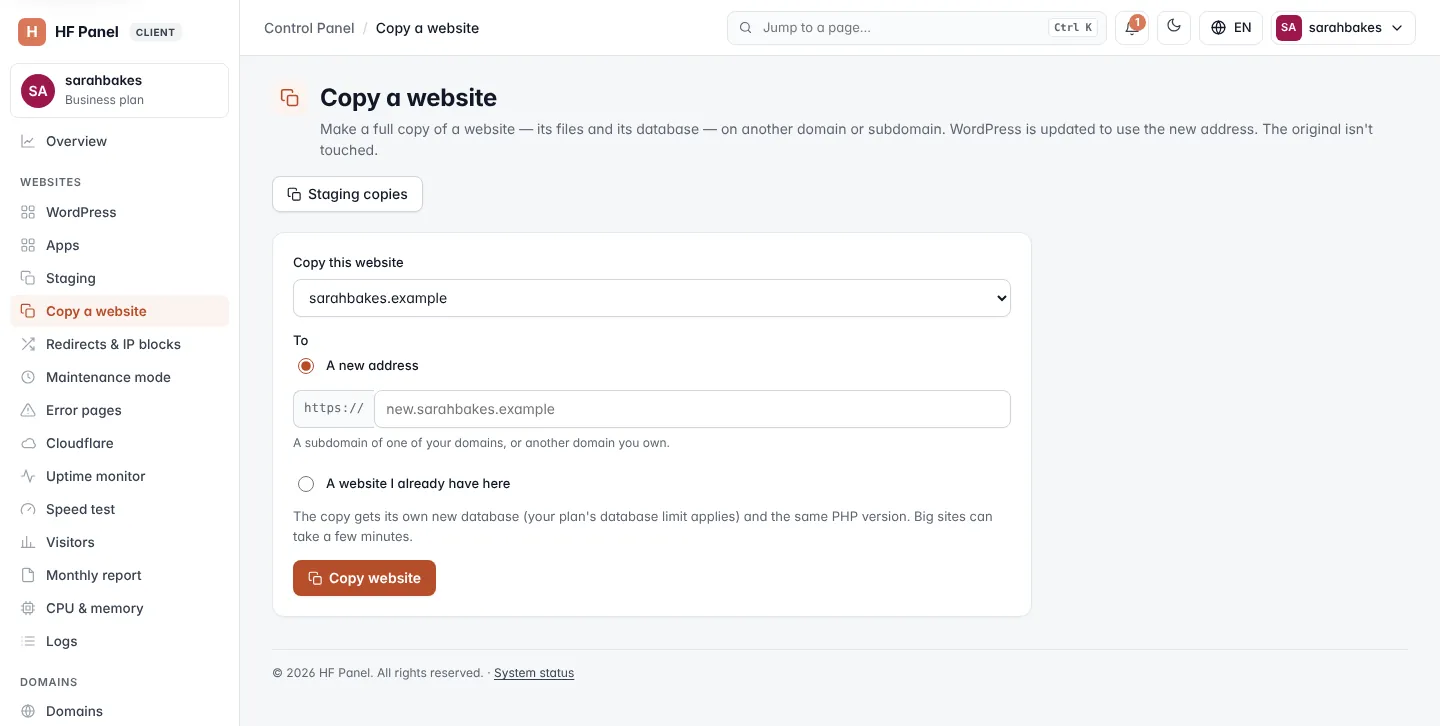
Task: Click the Maintenance mode clock icon
Action: click(28, 377)
